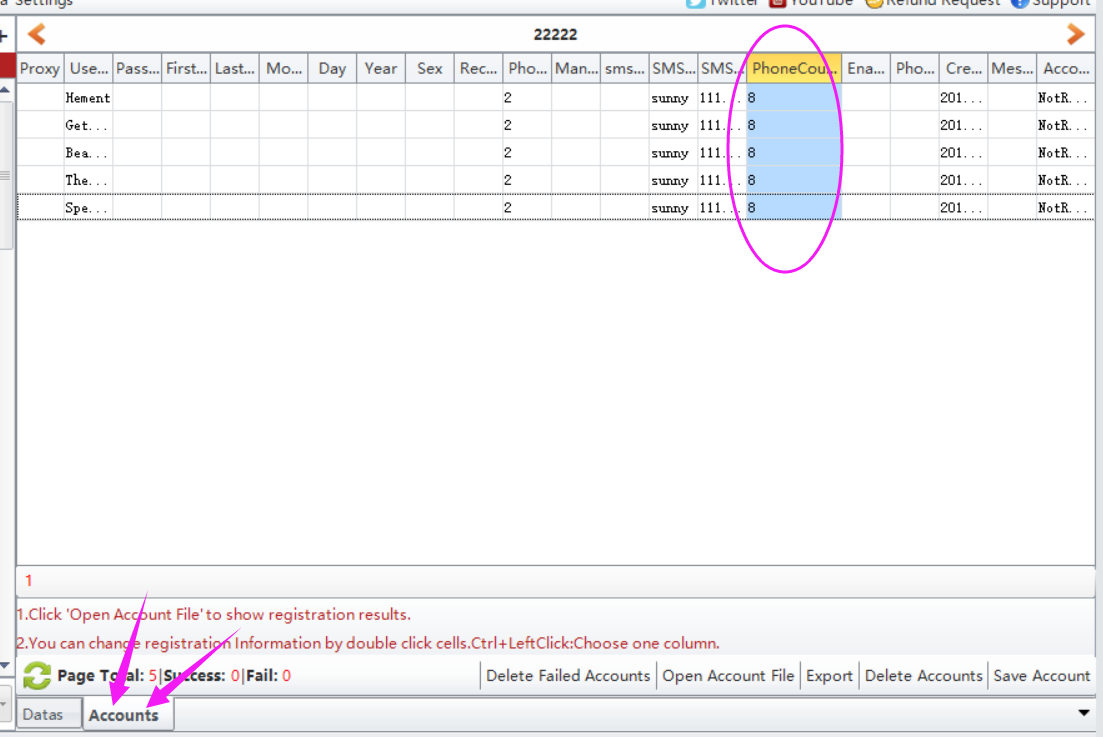Click the Delete Accounts button
1103x737 pixels.
pyautogui.click(x=923, y=676)
